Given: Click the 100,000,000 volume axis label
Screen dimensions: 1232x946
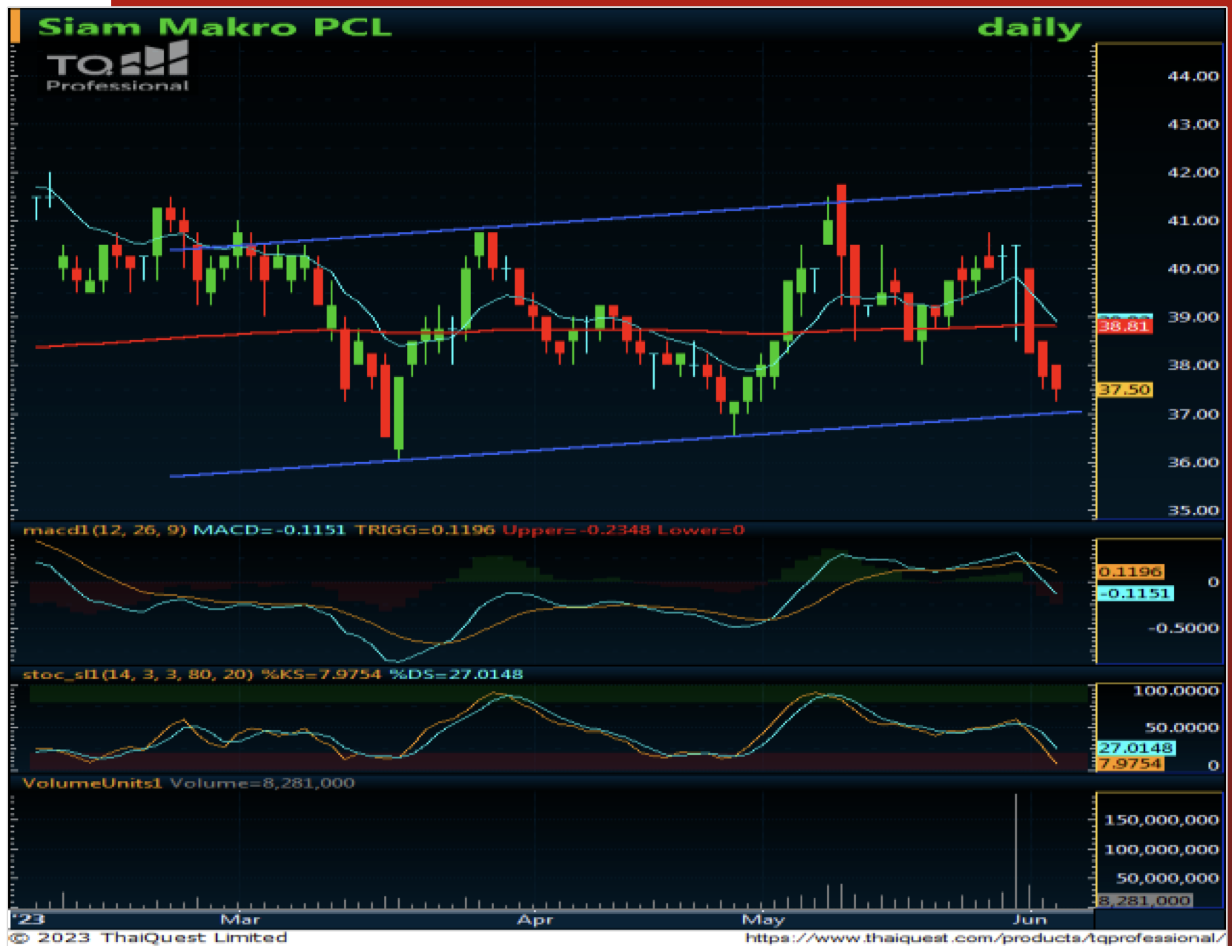Looking at the screenshot, I should click(1162, 850).
